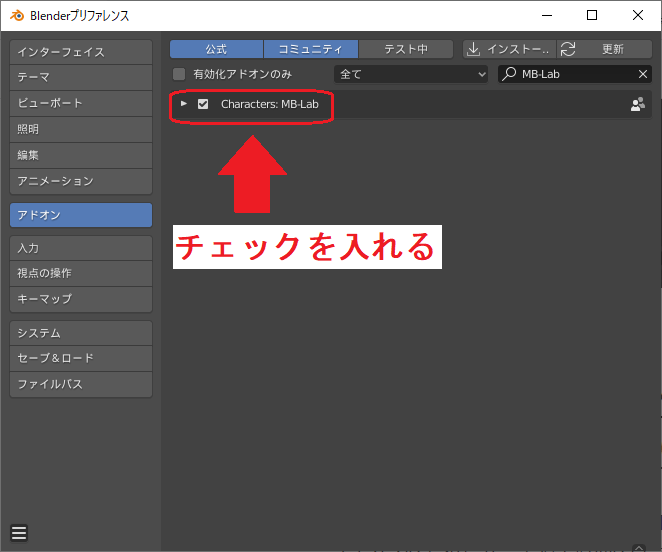Toggle the 公式 support level filter
Screen dimensions: 662x552
(217, 49)
